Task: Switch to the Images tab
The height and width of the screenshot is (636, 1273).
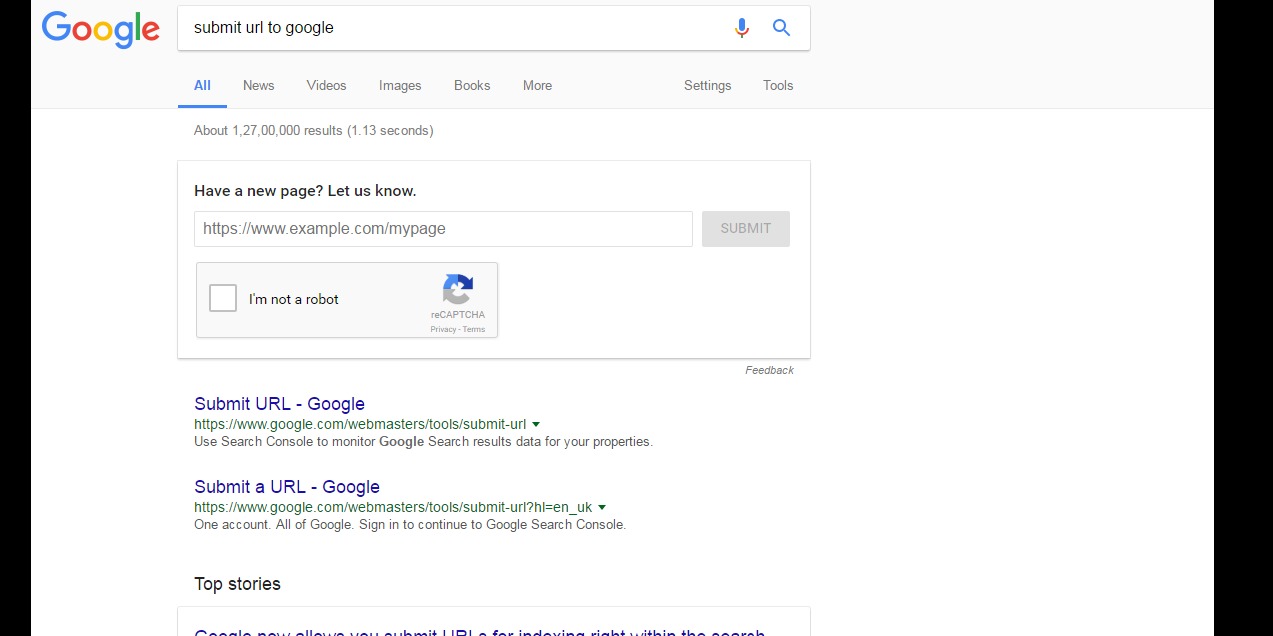Action: tap(400, 86)
